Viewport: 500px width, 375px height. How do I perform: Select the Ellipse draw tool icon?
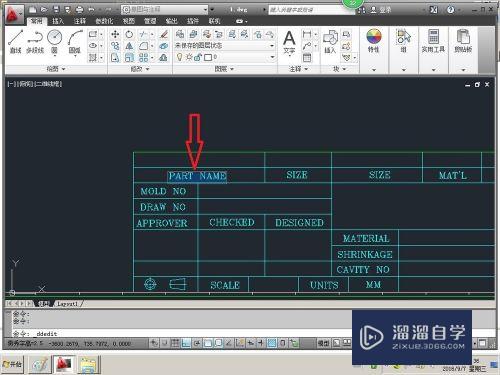tap(93, 46)
